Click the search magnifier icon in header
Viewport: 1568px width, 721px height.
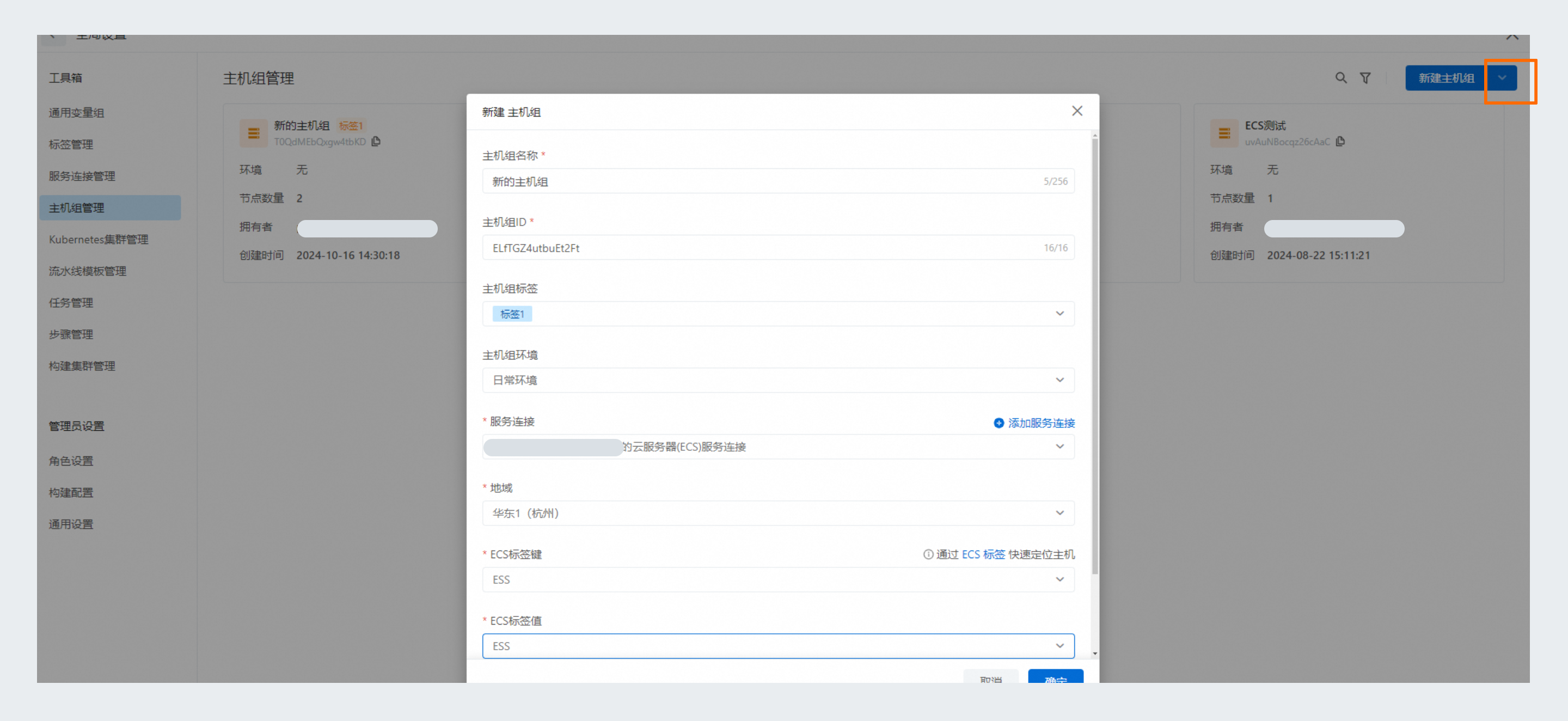coord(1340,78)
